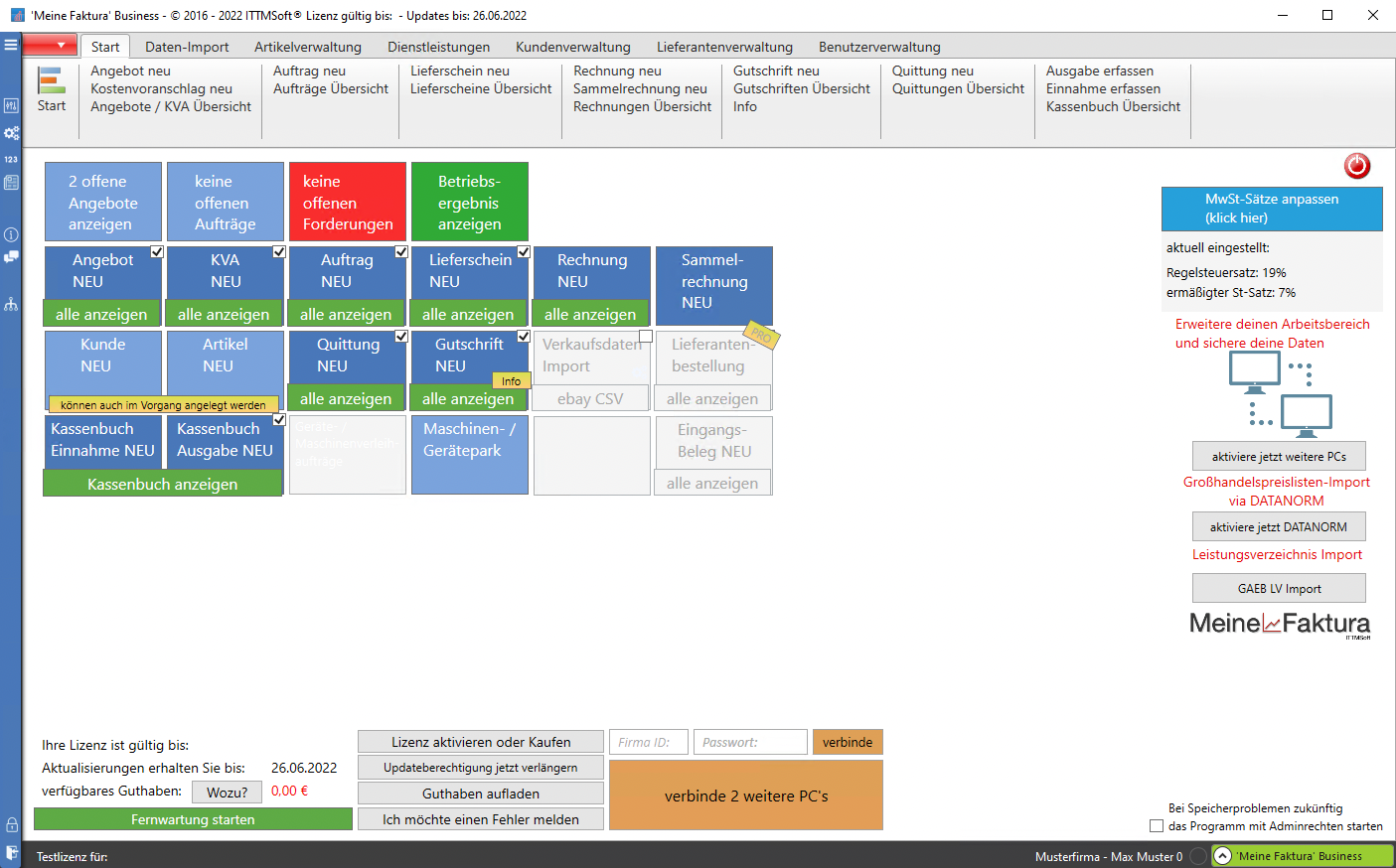Click the GAEB LV Import button
The height and width of the screenshot is (868, 1396).
tap(1279, 588)
